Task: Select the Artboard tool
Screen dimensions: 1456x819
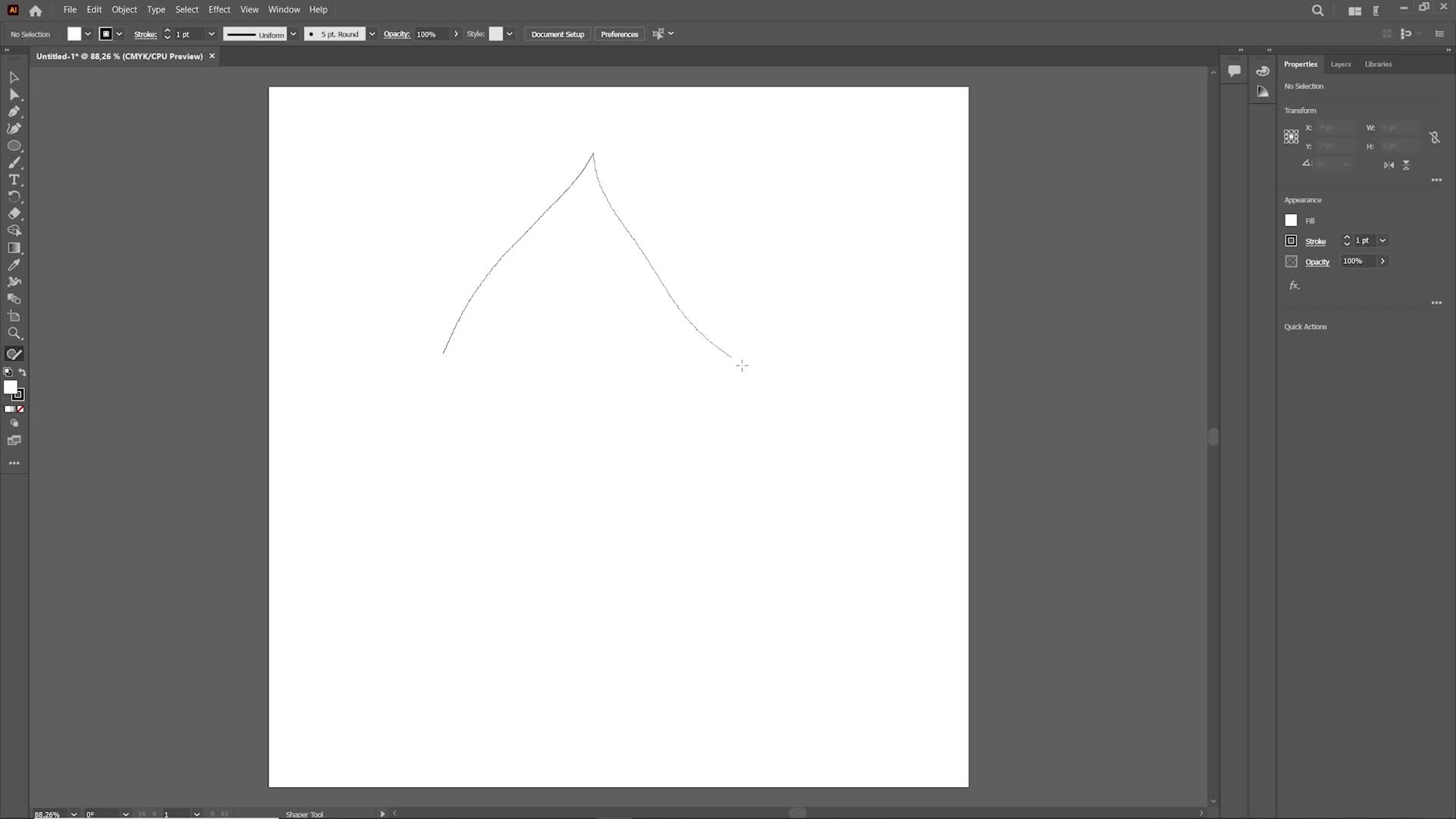Action: [x=14, y=316]
